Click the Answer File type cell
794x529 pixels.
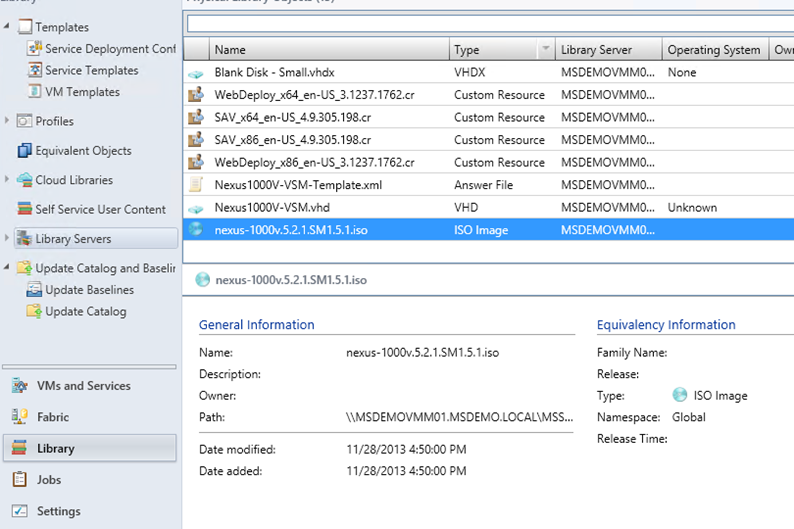[x=484, y=185]
